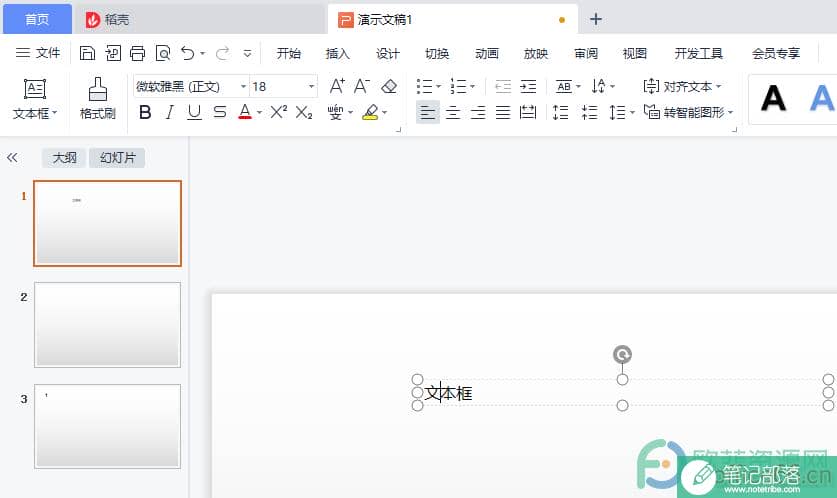Screen dimensions: 837x498
Task: Click the Save icon in quick toolbar
Action: [x=87, y=53]
